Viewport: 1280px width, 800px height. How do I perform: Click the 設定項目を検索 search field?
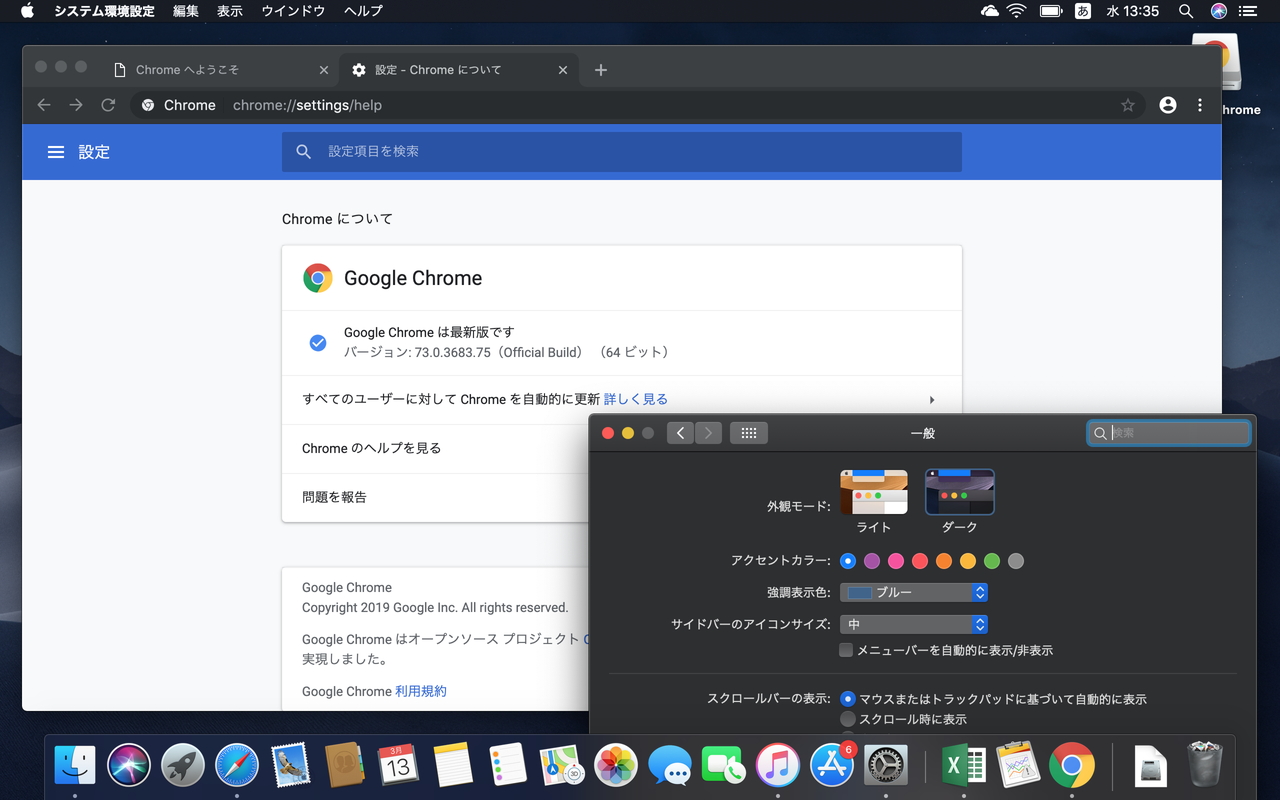(x=621, y=152)
